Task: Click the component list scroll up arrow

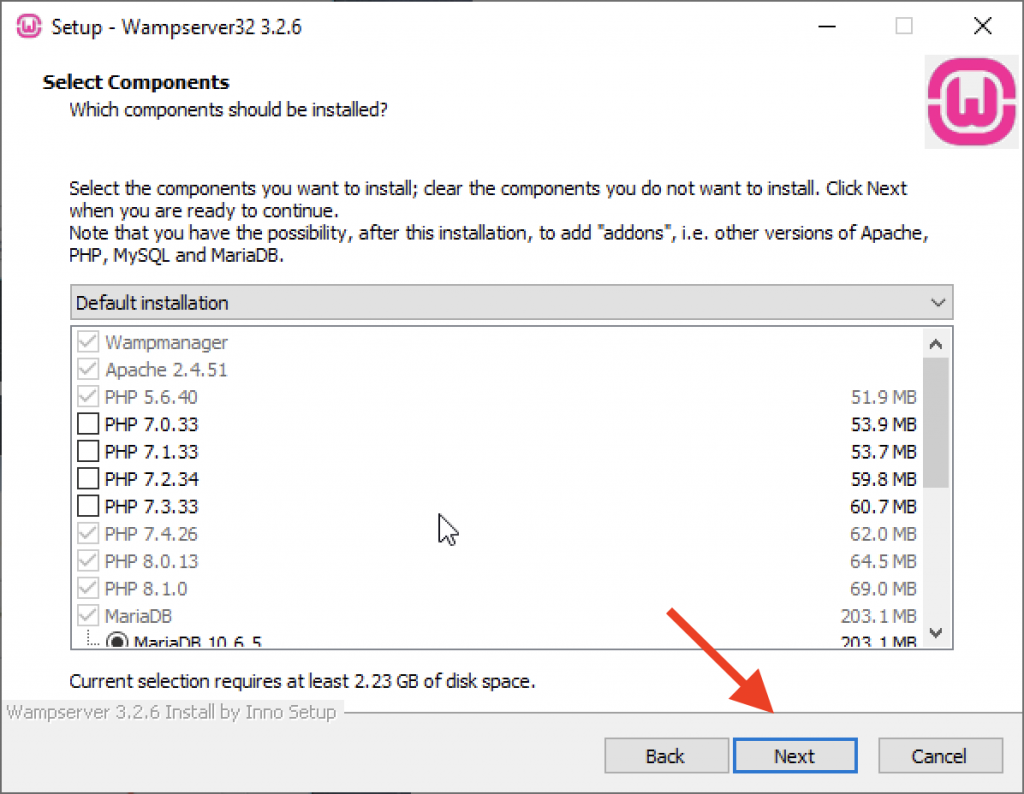Action: 936,344
